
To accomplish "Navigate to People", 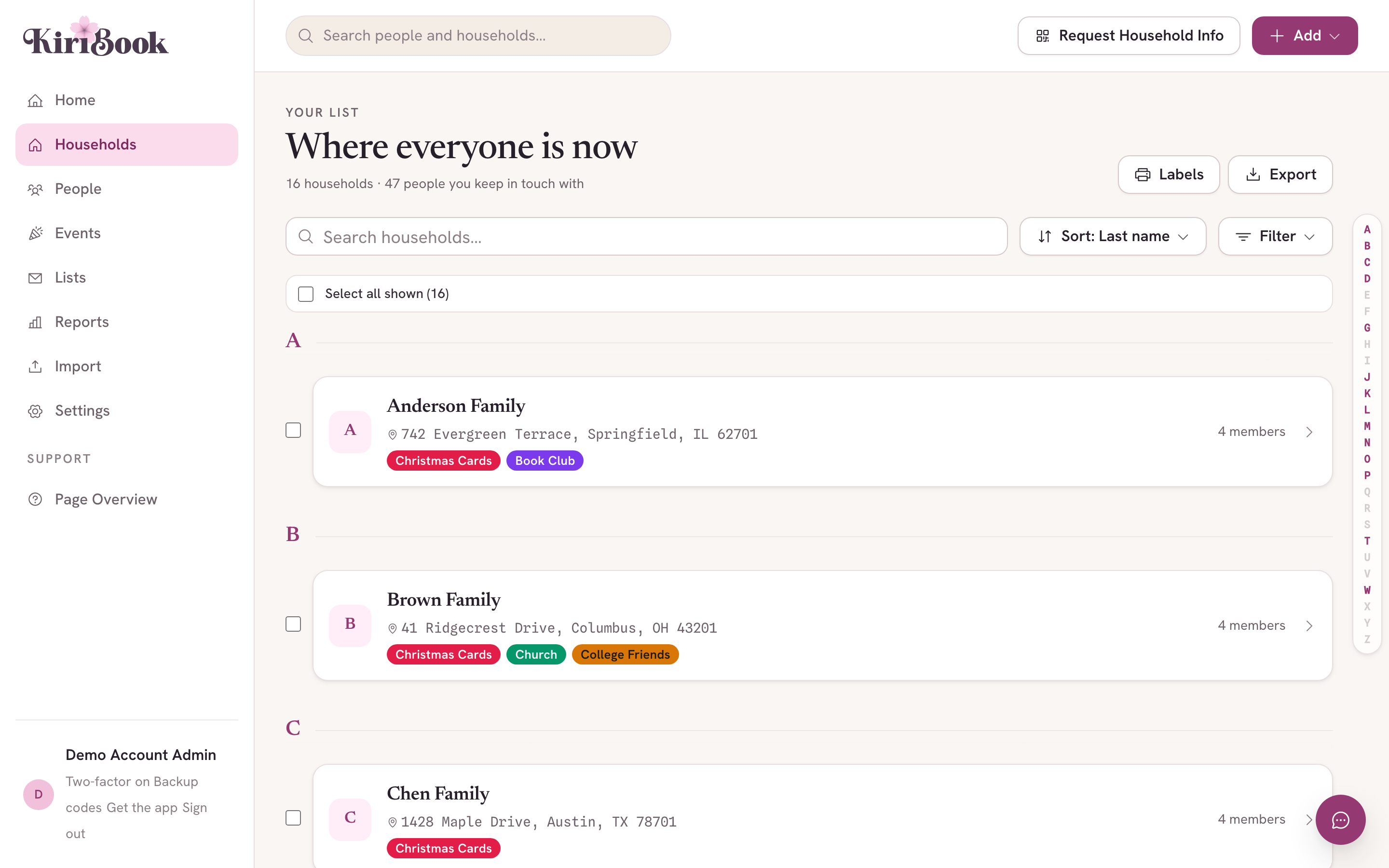I will pos(127,189).
